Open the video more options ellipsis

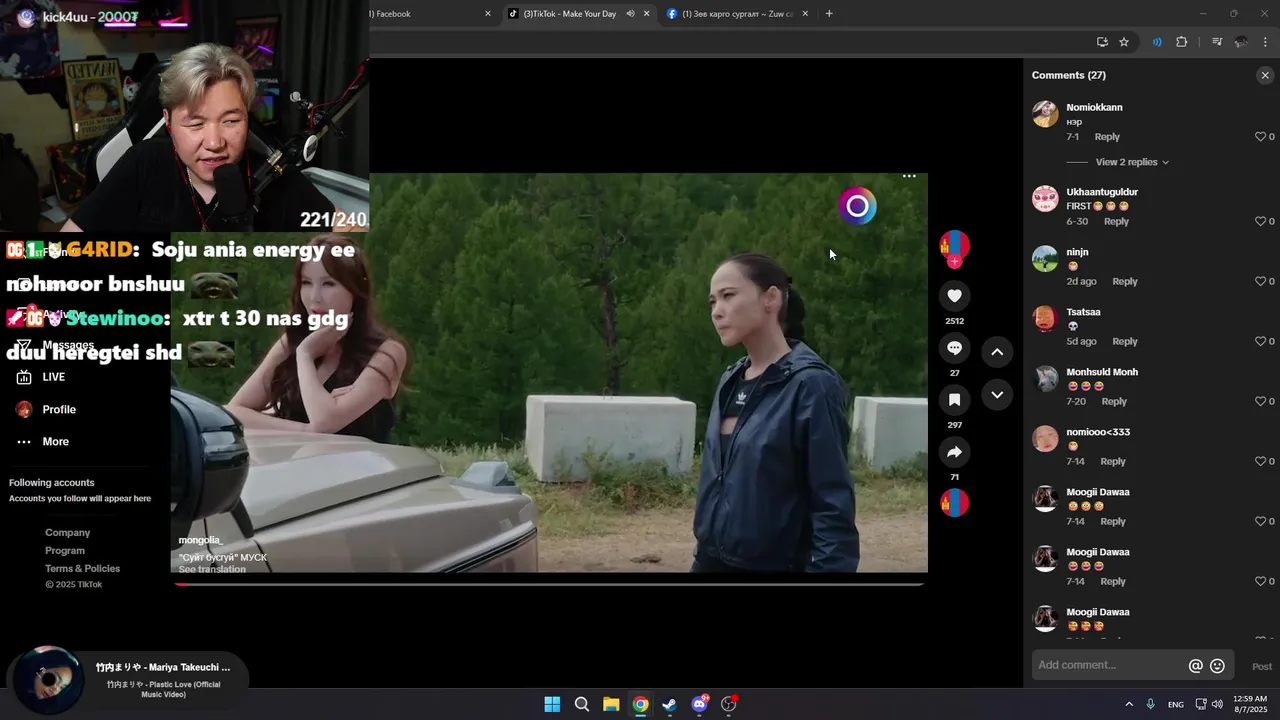(909, 176)
